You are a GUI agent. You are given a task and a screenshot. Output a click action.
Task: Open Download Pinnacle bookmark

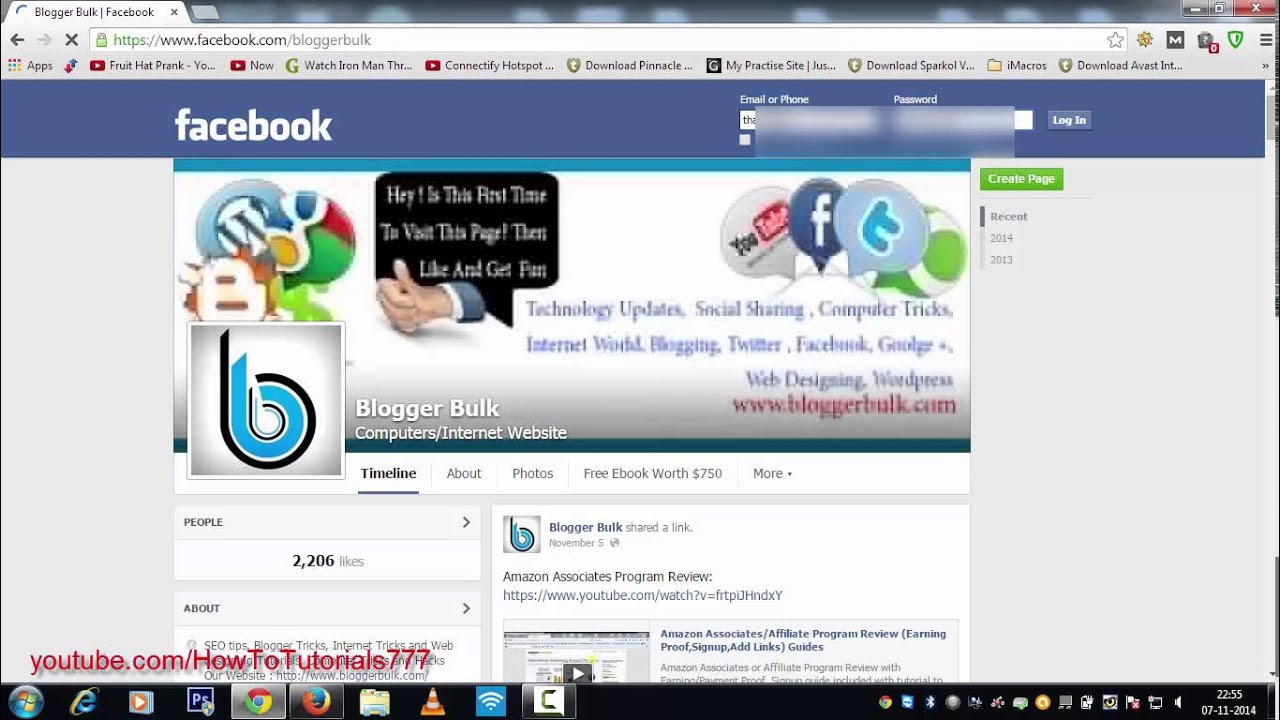point(629,65)
